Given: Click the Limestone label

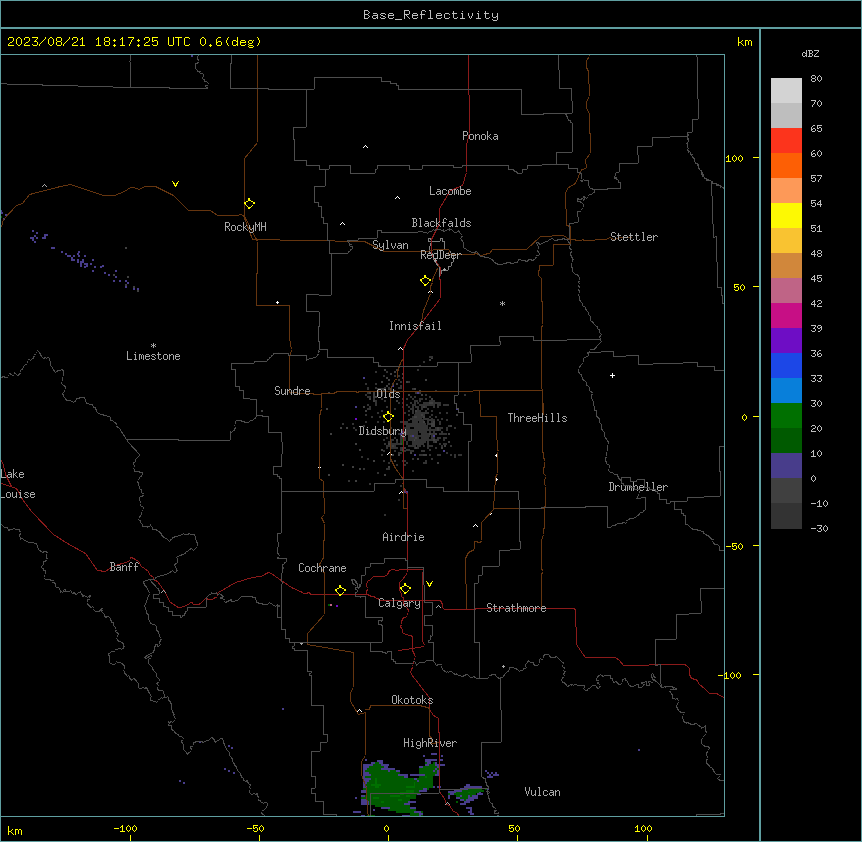Looking at the screenshot, I should (153, 356).
